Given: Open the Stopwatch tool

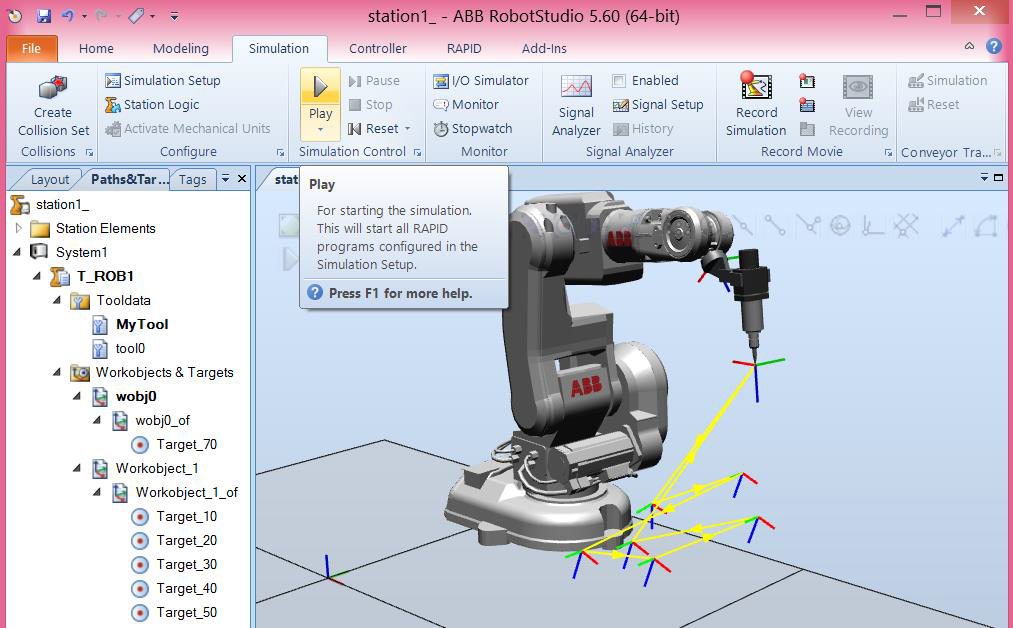Looking at the screenshot, I should [472, 129].
